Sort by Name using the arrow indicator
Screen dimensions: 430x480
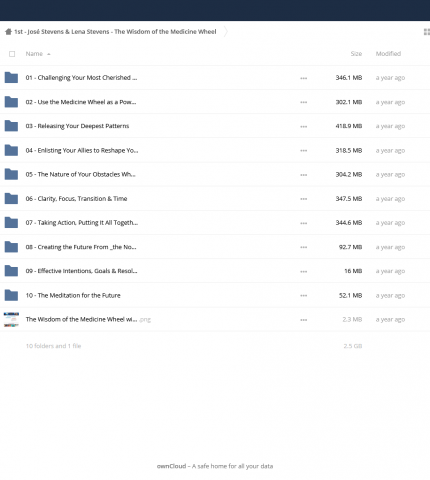49,54
